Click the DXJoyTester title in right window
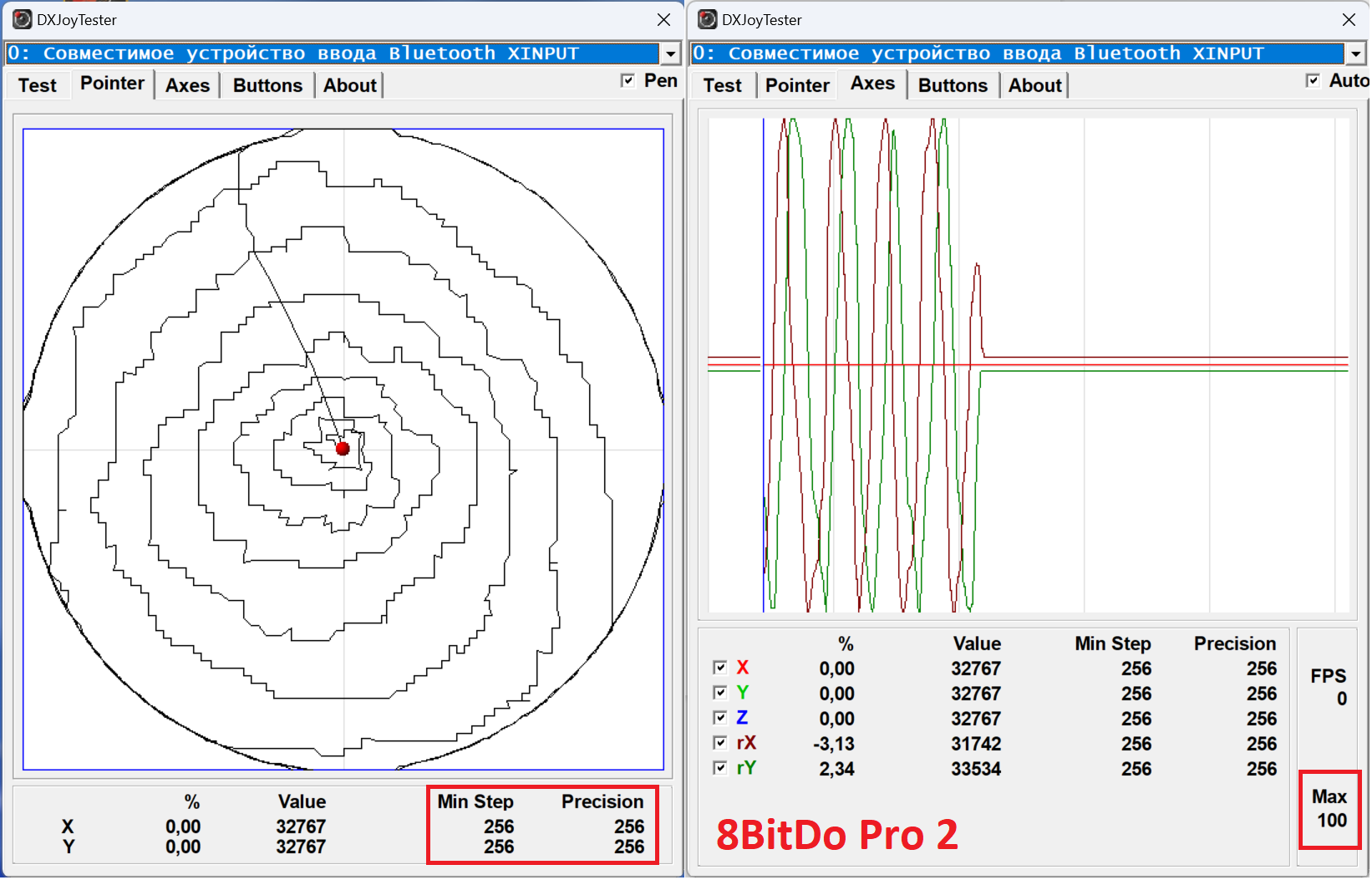The width and height of the screenshot is (1372, 880). tap(762, 19)
